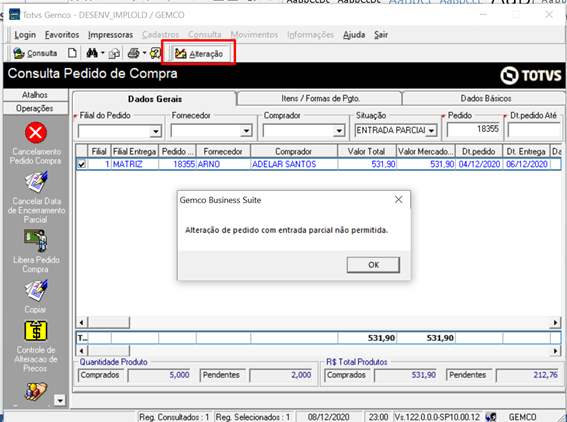Click the bottom sidebar people icon

[36, 391]
